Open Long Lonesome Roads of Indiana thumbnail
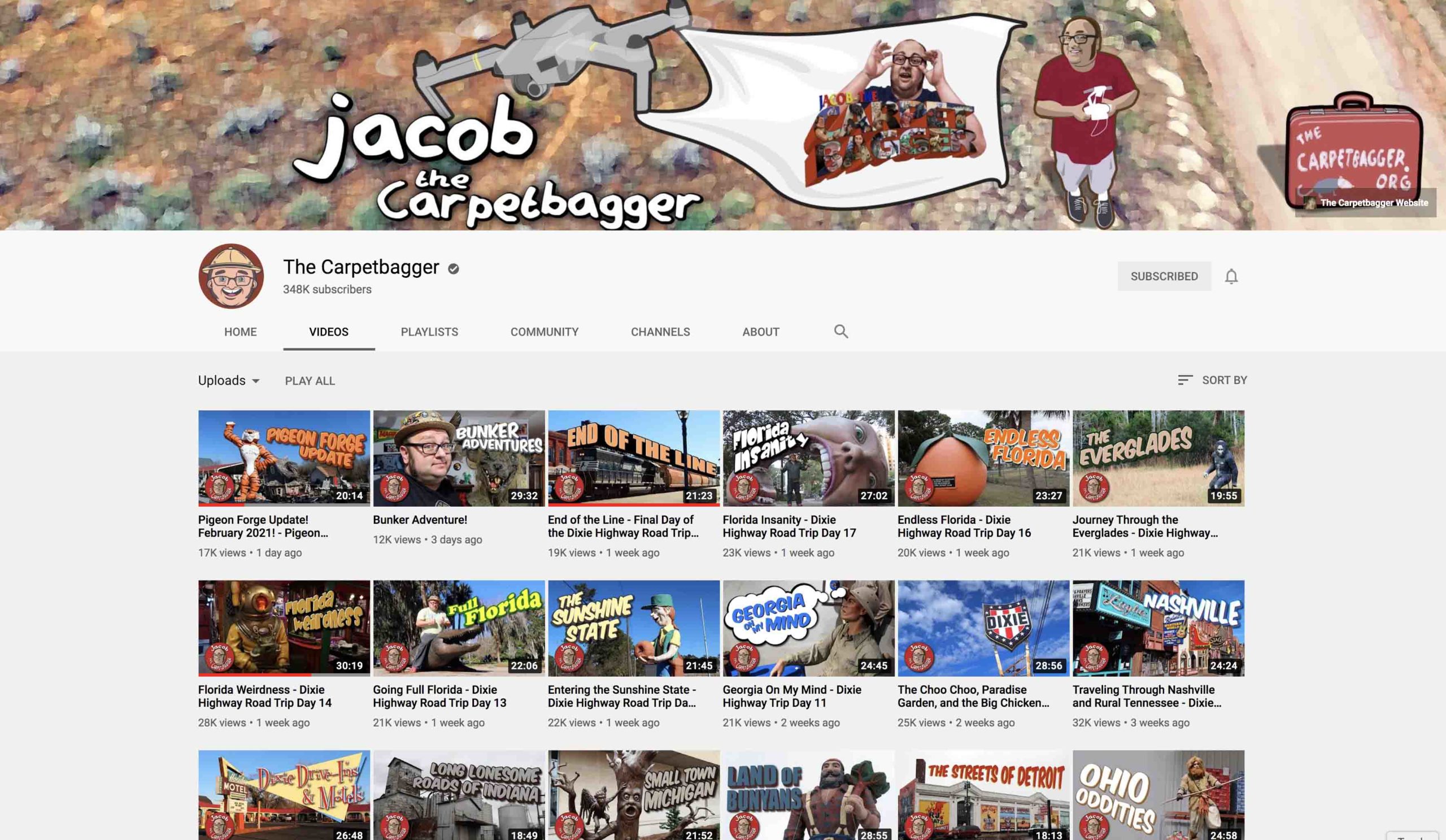Viewport: 1446px width, 840px height. pyautogui.click(x=459, y=795)
